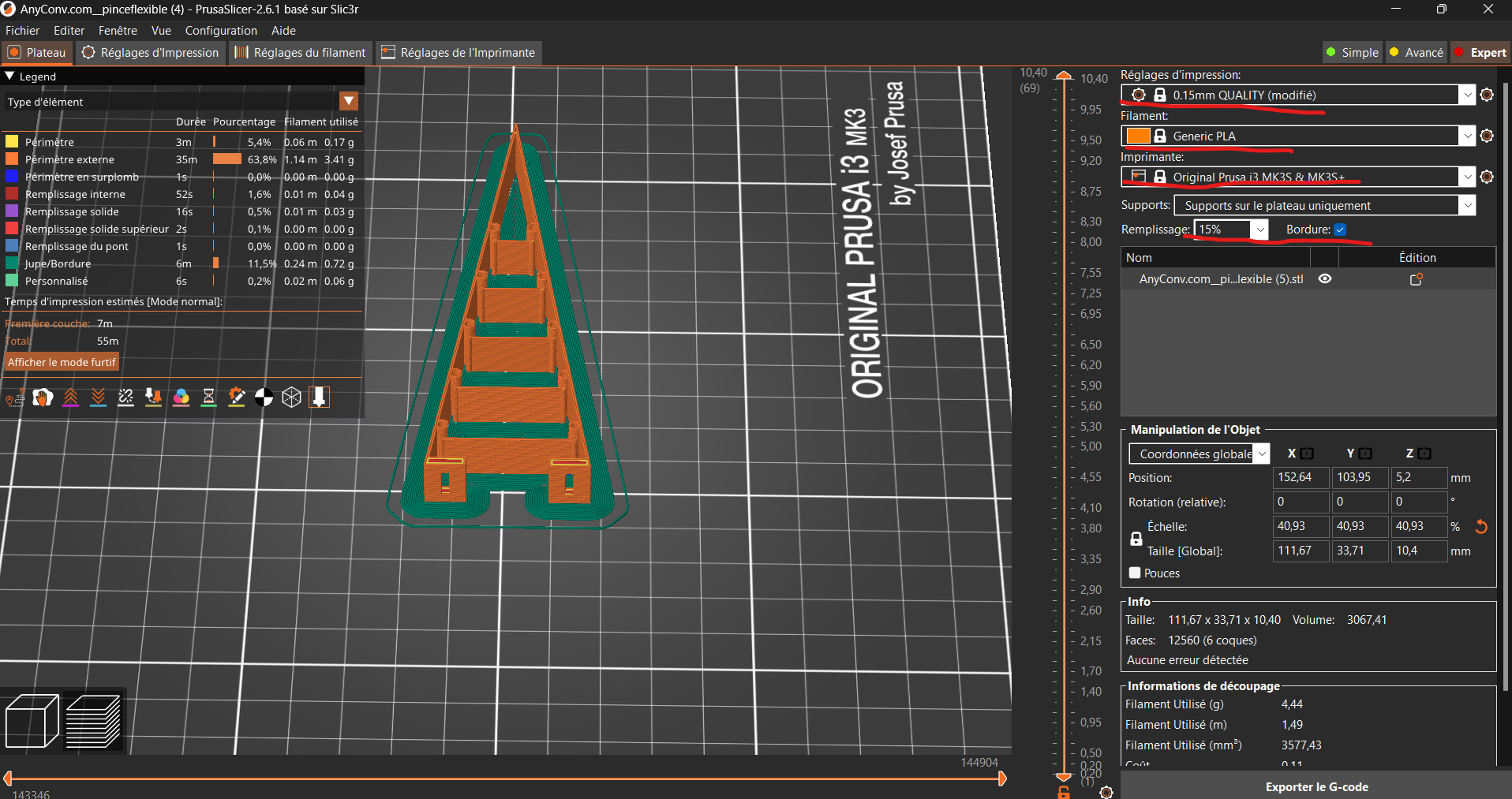Click the orange filament color swatch
The width and height of the screenshot is (1512, 799).
1138,136
